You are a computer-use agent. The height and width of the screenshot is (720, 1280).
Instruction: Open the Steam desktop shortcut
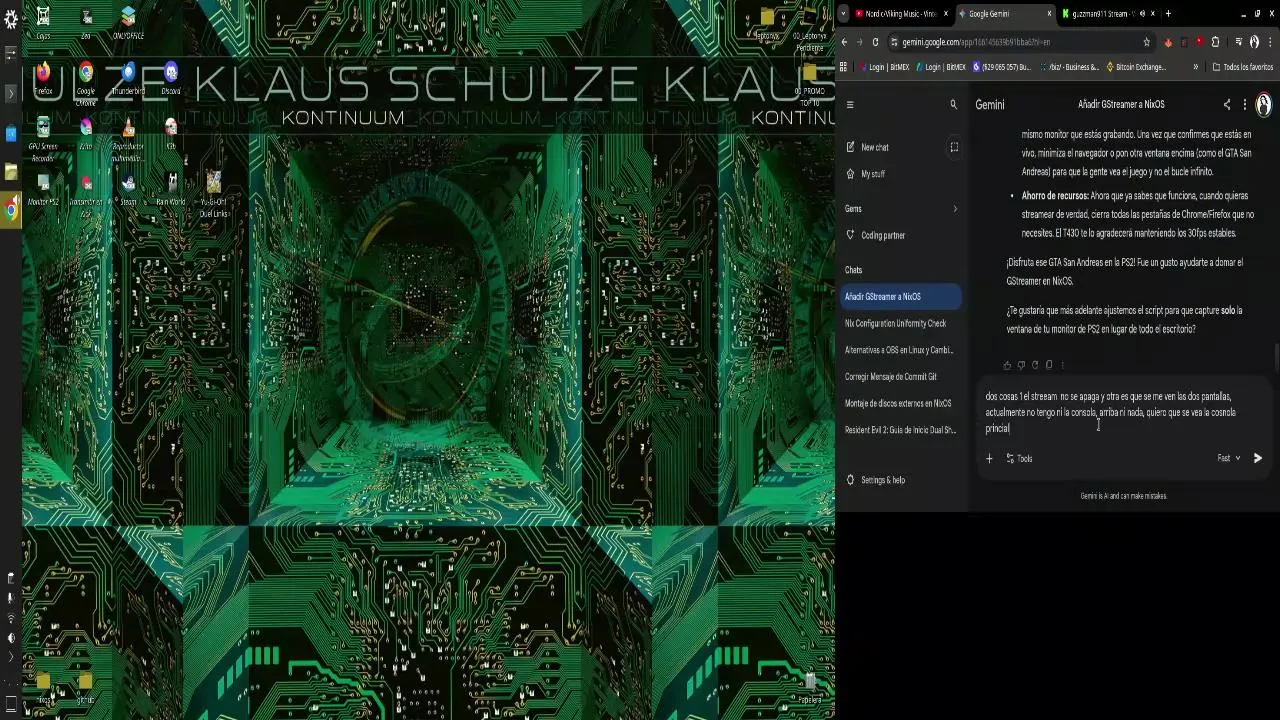[128, 188]
